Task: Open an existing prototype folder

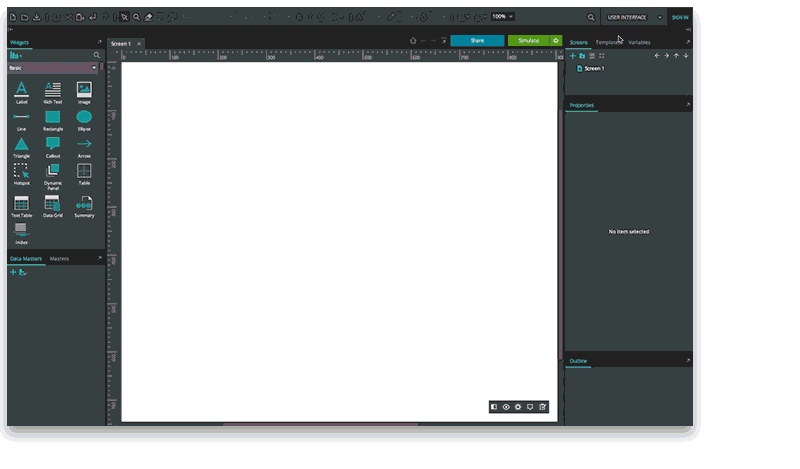Action: [x=24, y=17]
